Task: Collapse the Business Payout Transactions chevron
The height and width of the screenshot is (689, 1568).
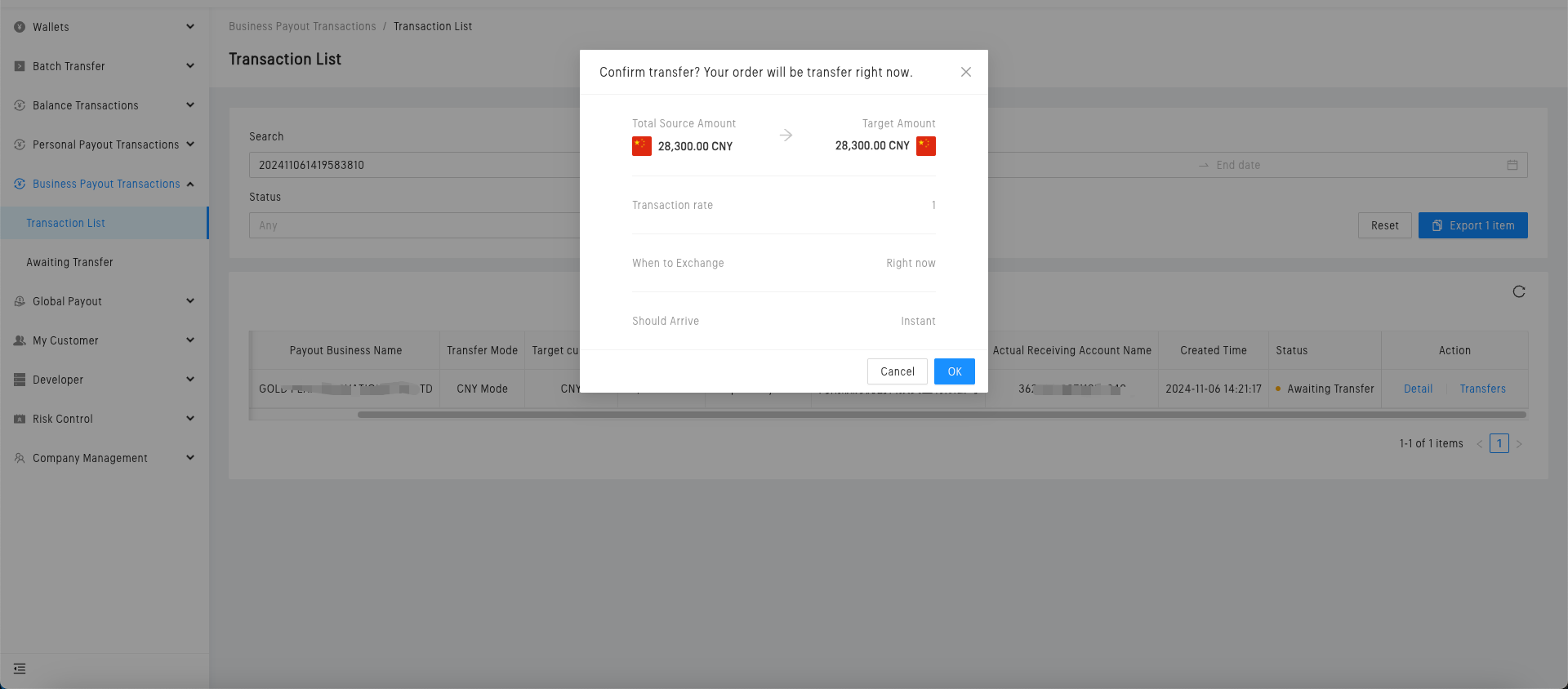Action: pos(190,184)
